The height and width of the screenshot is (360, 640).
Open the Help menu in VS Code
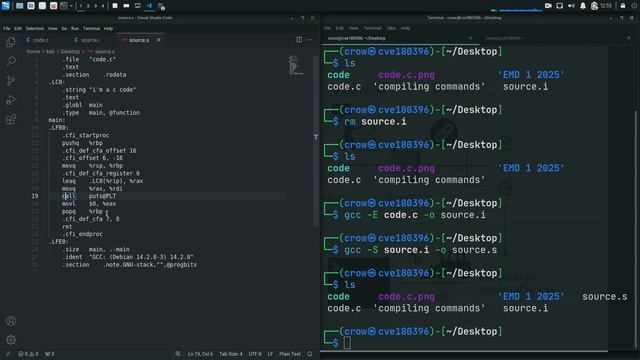click(108, 29)
